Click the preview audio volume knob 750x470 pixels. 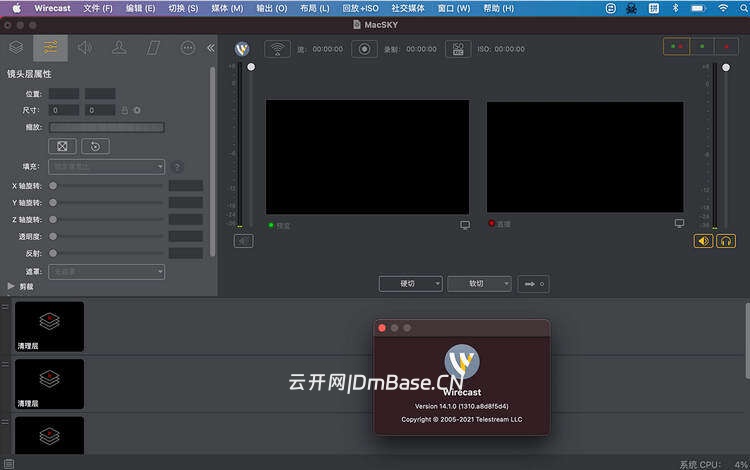251,67
